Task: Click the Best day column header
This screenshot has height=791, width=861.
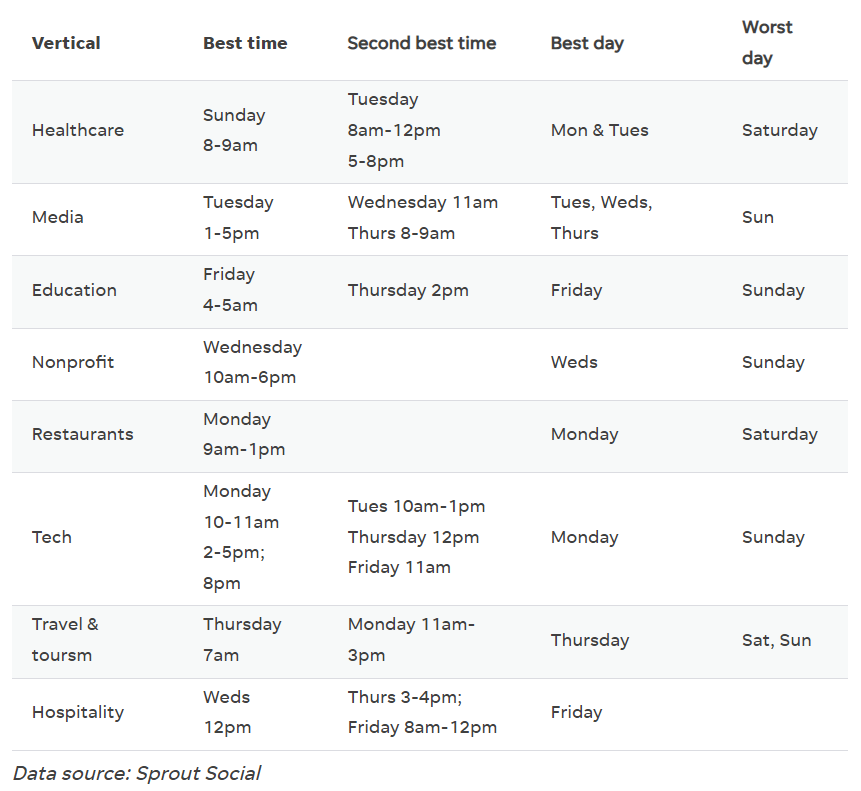Action: tap(587, 43)
